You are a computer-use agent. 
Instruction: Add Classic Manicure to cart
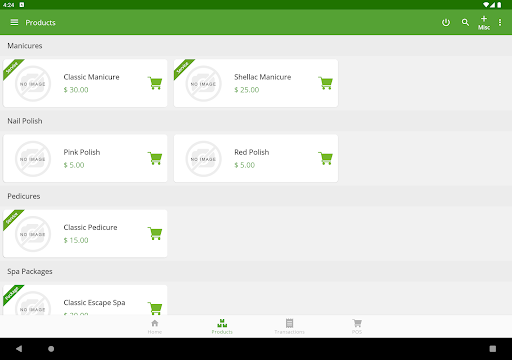[x=155, y=83]
